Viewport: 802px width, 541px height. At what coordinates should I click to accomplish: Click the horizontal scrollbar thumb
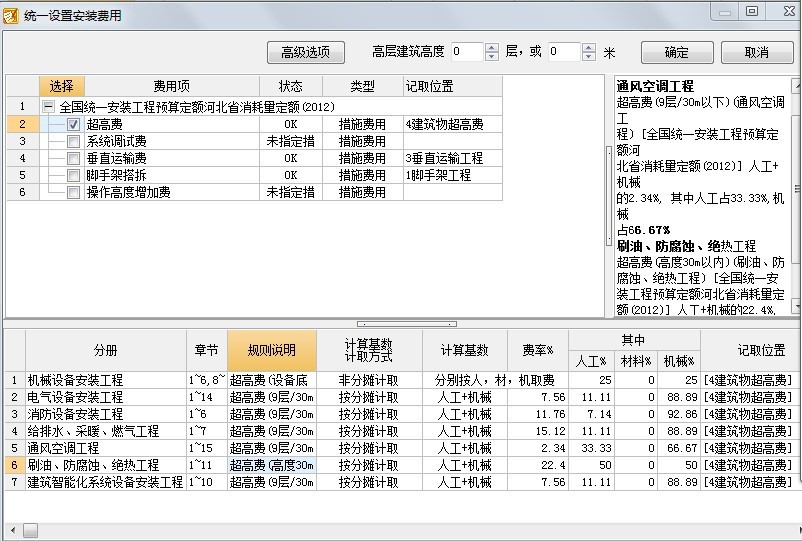pos(30,531)
